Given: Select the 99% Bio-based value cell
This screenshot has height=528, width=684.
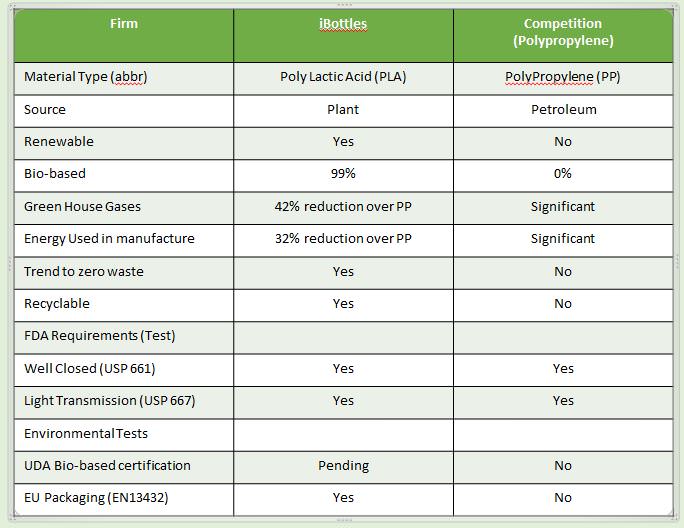Looking at the screenshot, I should pos(343,175).
